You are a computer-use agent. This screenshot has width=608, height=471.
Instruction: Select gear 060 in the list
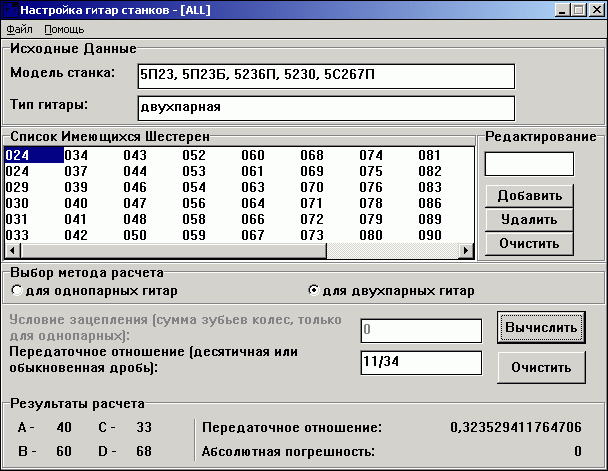click(253, 155)
